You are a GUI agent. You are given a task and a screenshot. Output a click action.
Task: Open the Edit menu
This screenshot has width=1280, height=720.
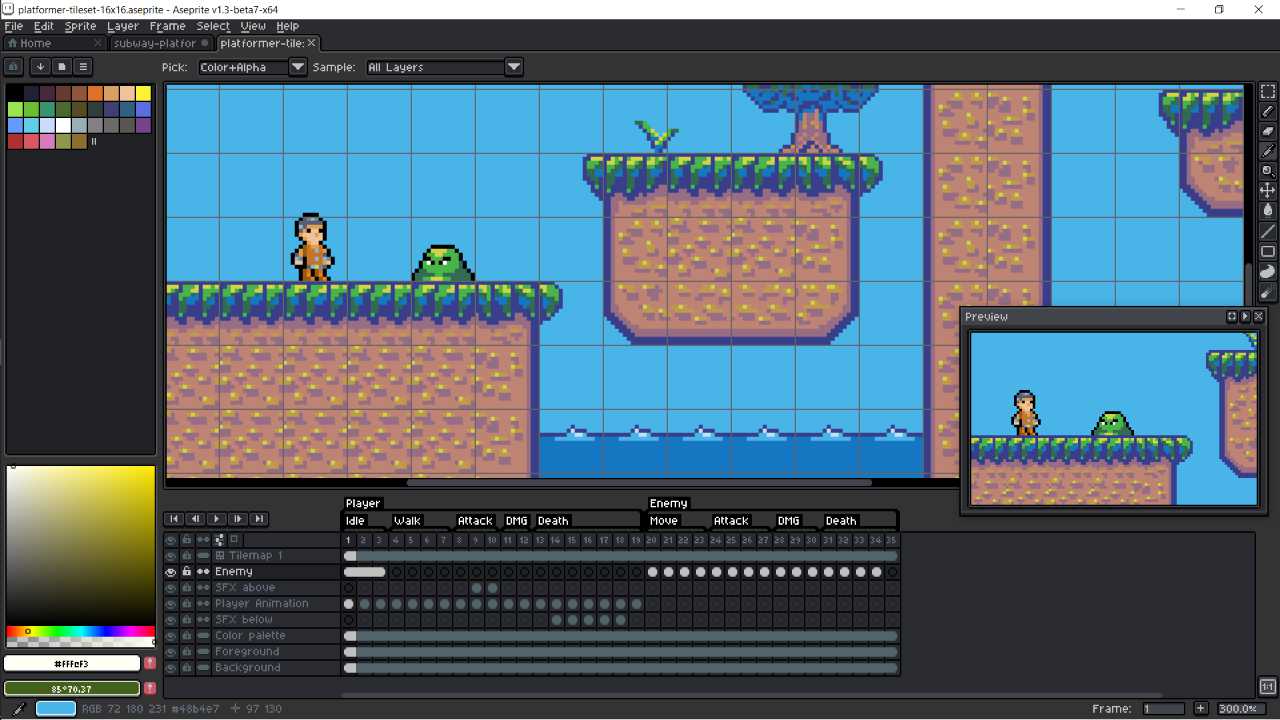(x=44, y=26)
